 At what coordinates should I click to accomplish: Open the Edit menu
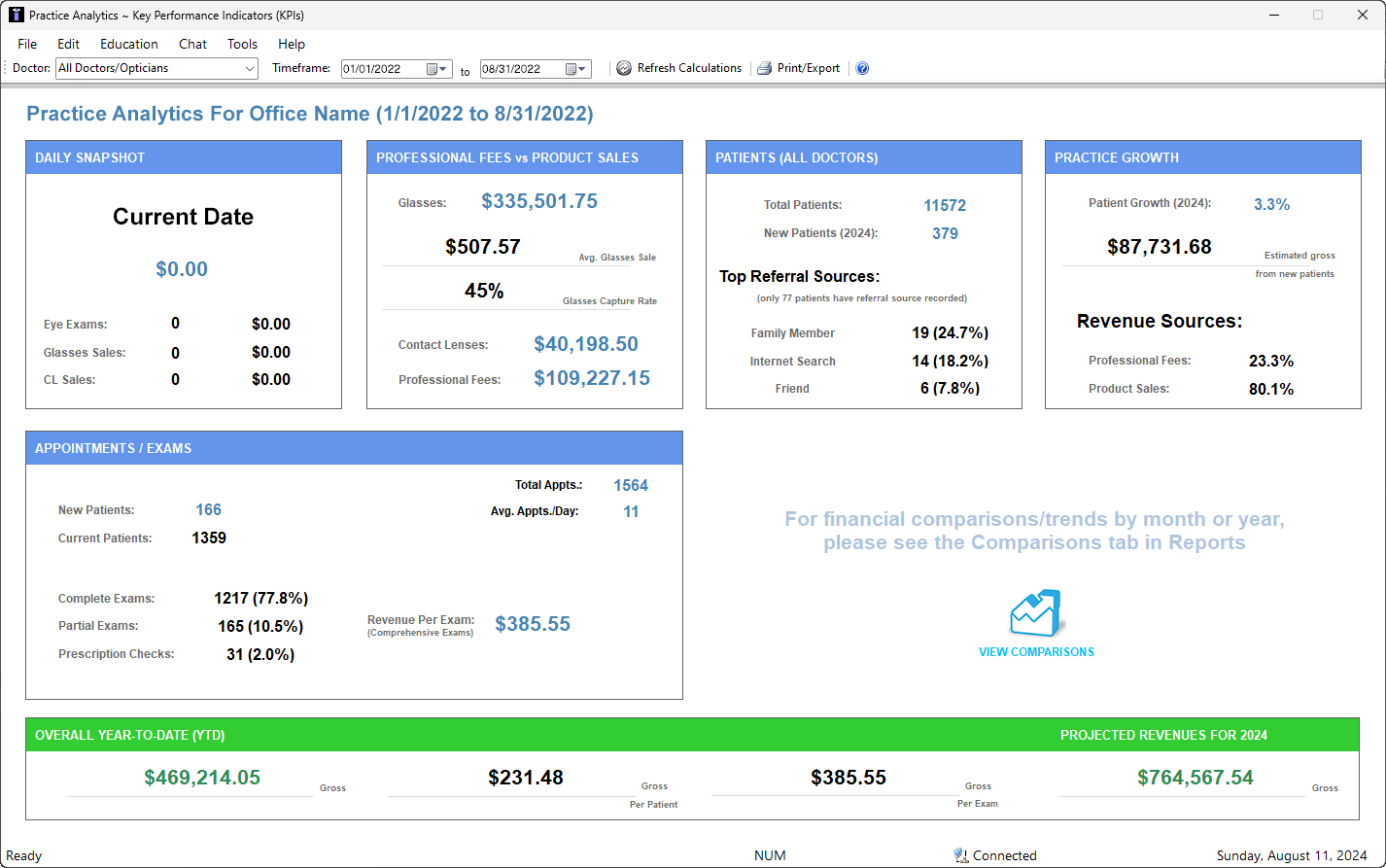[68, 44]
